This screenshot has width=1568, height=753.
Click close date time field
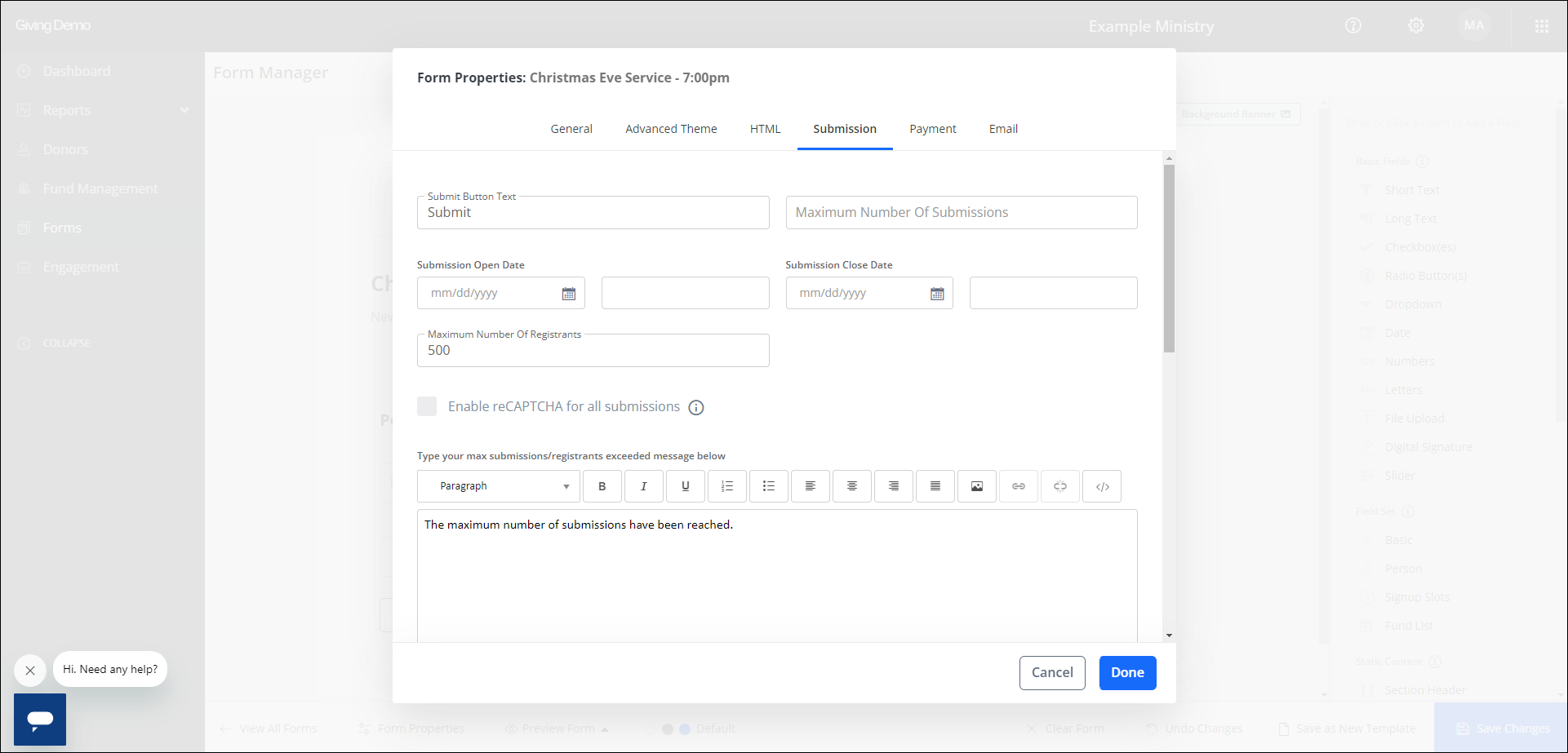(1054, 293)
